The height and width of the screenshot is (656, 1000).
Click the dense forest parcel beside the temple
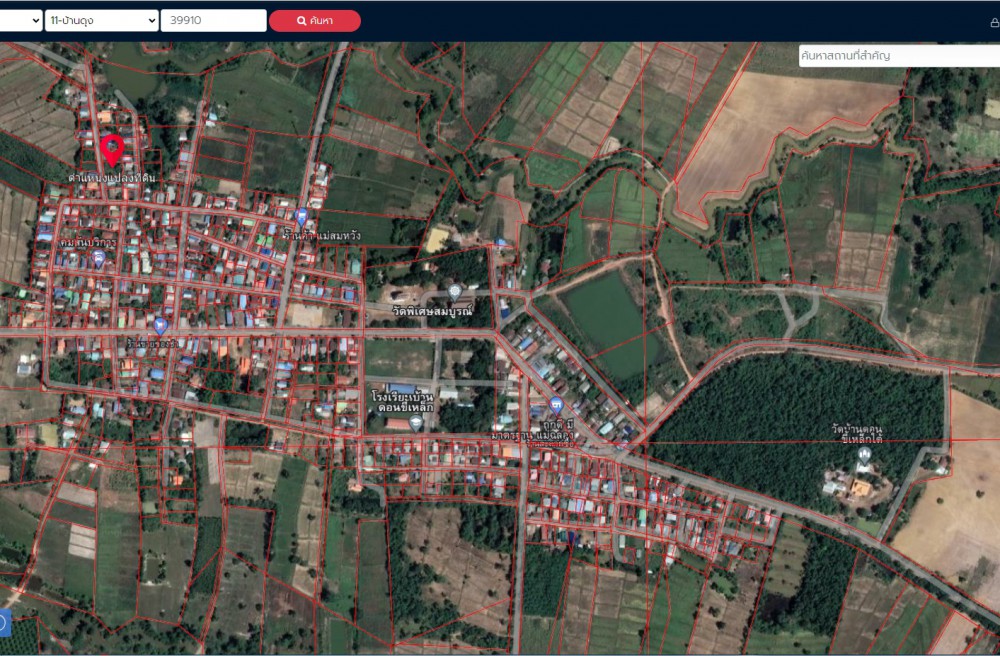790,410
